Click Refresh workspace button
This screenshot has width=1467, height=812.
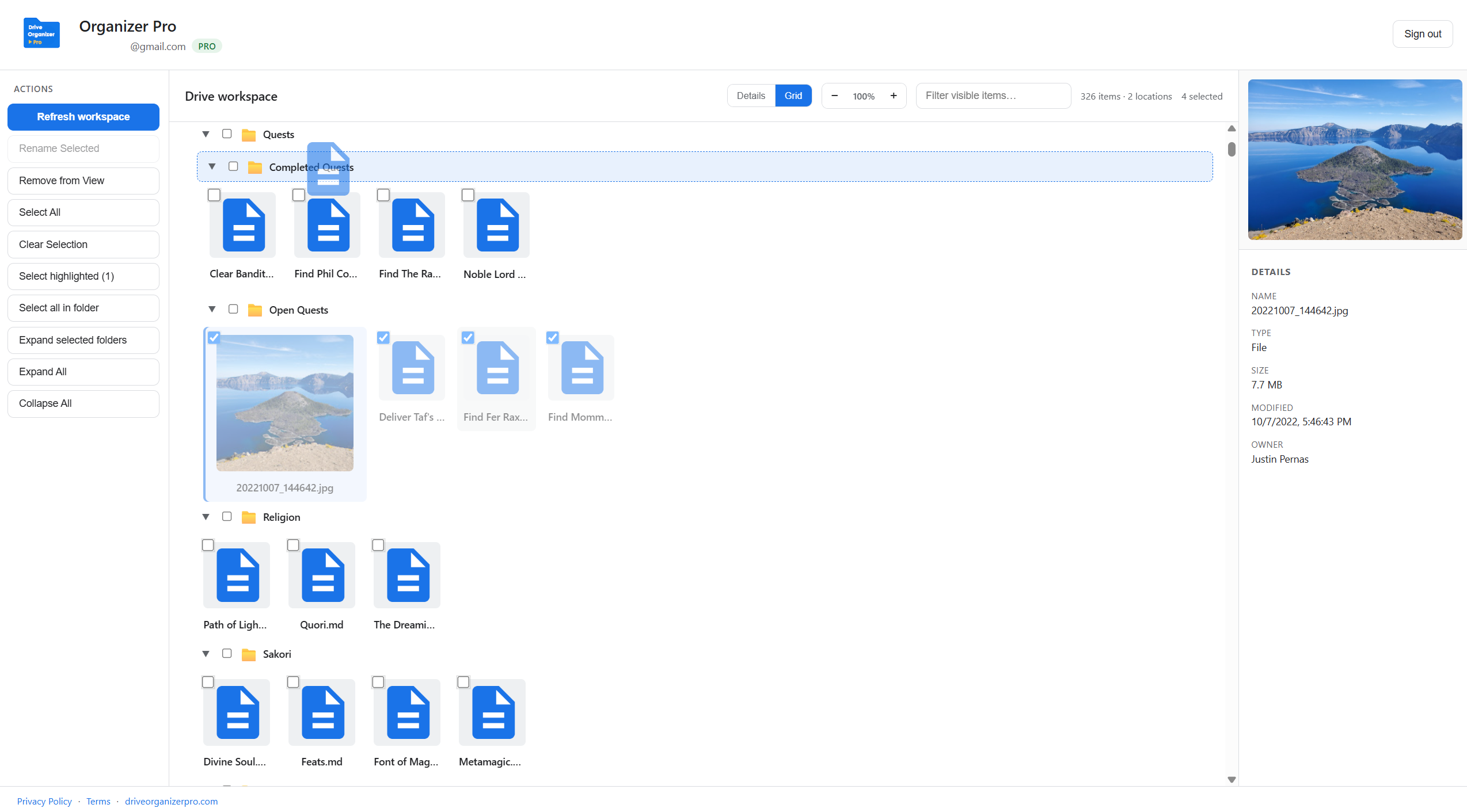(x=83, y=117)
